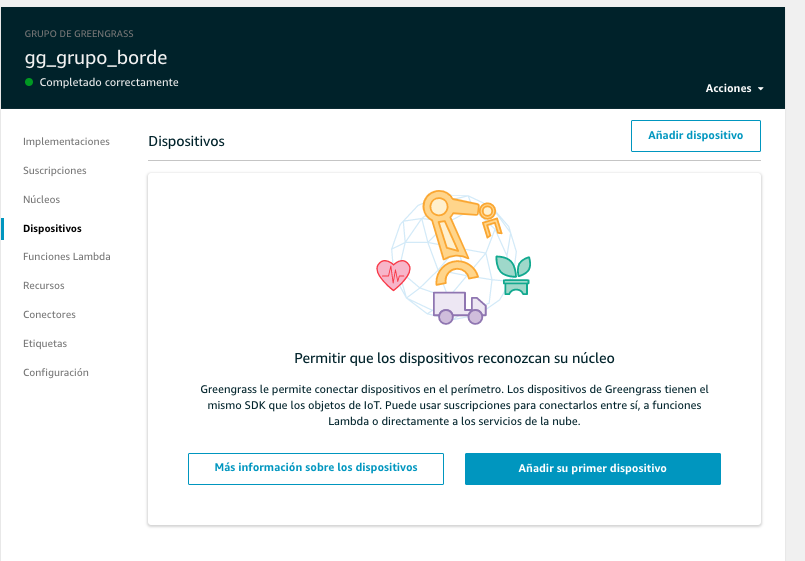Navigate to Recursos section

click(x=44, y=285)
